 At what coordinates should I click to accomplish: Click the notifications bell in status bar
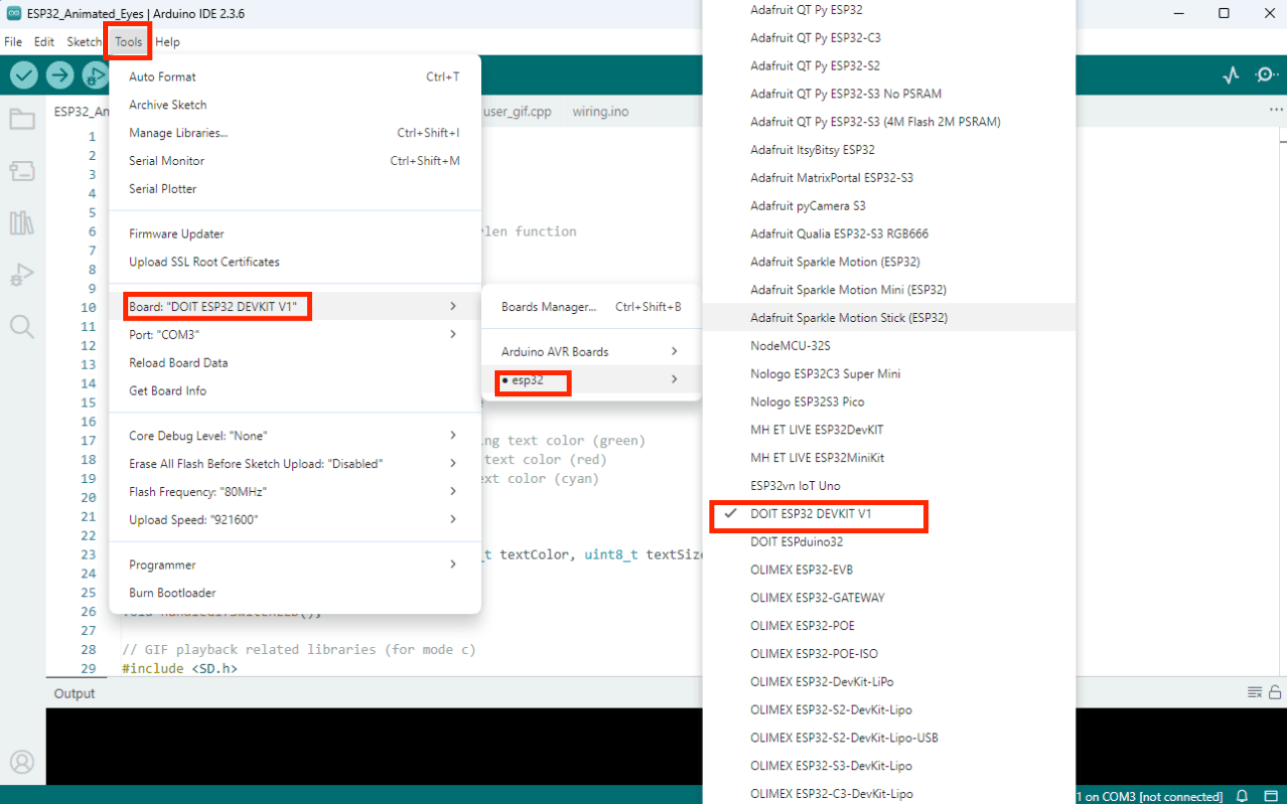(1243, 796)
